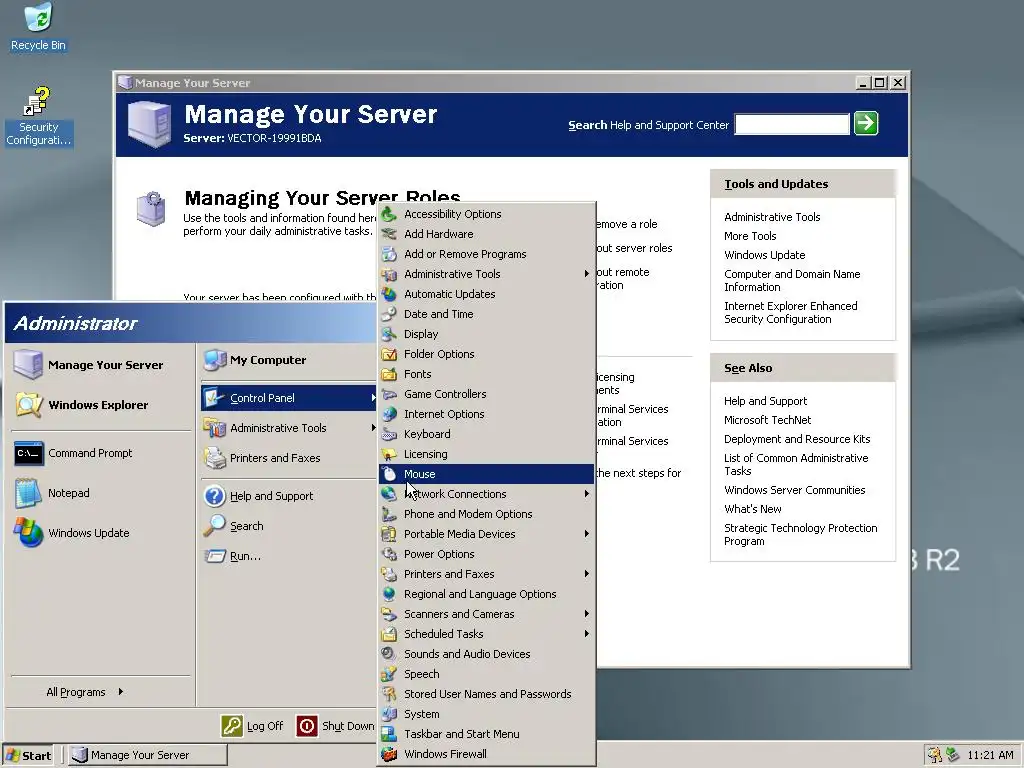Expand the Control Panel Printers and Faxes submenu arrow
Viewport: 1024px width, 768px height.
click(586, 574)
